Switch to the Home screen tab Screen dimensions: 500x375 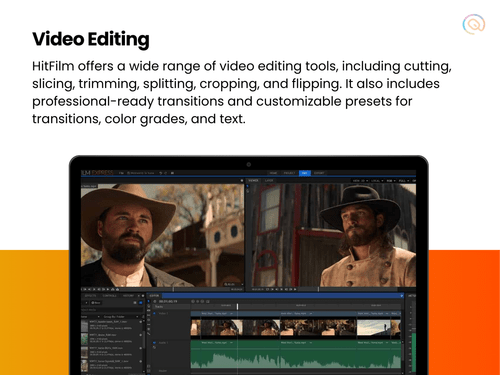273,173
